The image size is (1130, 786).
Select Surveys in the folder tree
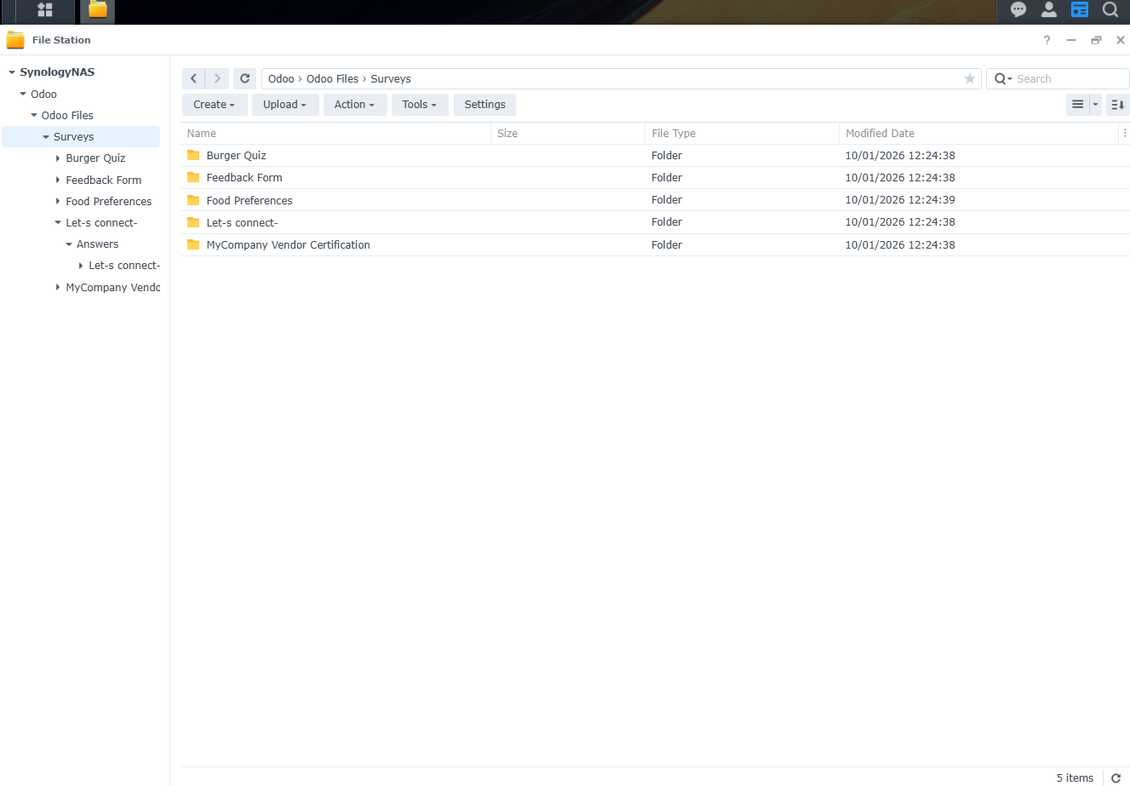(74, 137)
